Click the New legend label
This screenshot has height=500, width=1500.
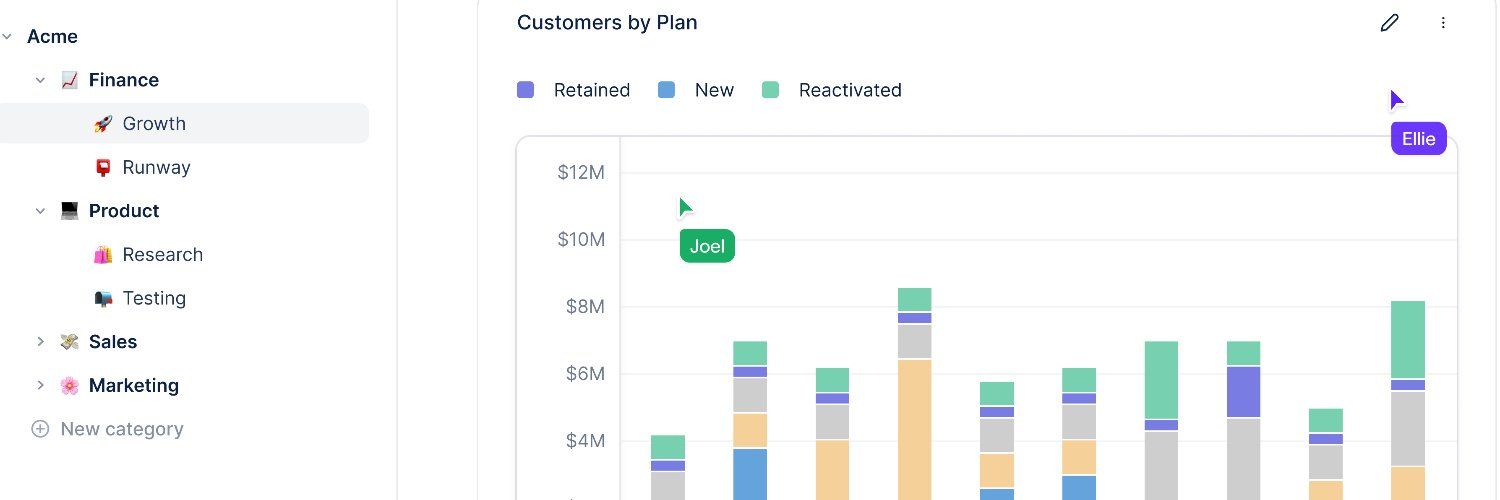click(714, 90)
